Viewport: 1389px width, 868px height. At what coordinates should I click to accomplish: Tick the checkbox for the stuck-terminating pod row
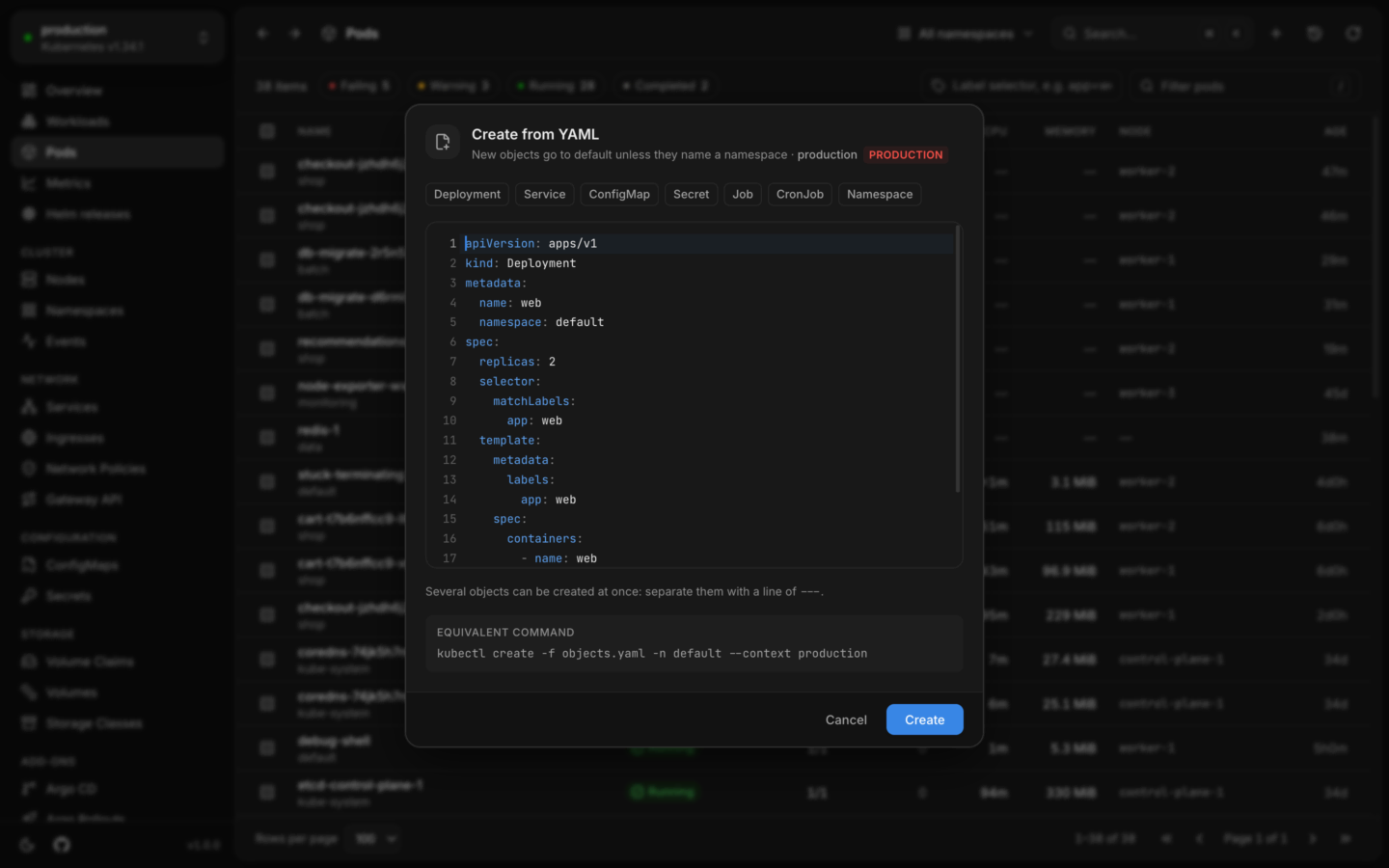267,481
